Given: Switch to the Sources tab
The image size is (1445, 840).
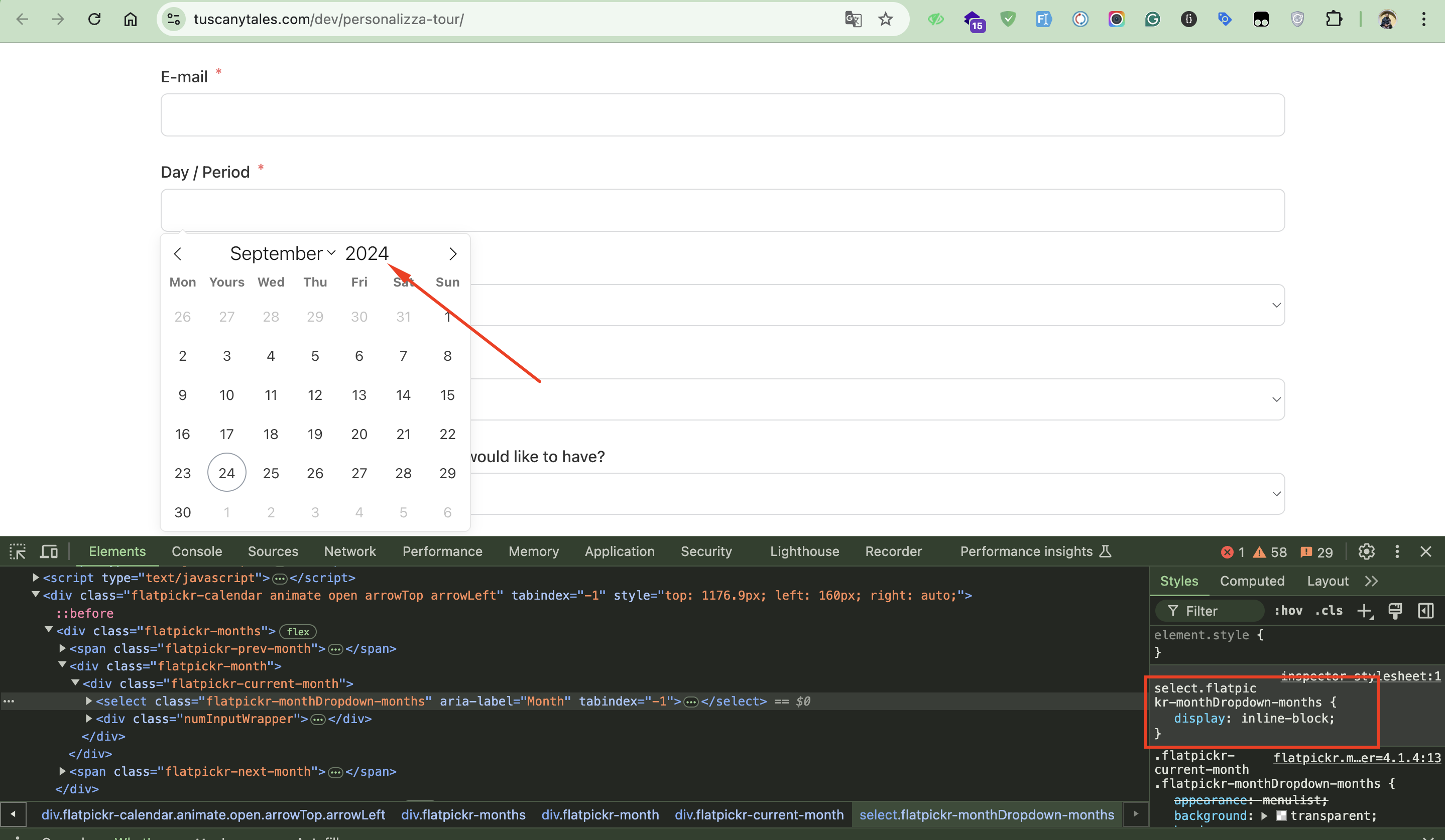Looking at the screenshot, I should click(x=273, y=551).
